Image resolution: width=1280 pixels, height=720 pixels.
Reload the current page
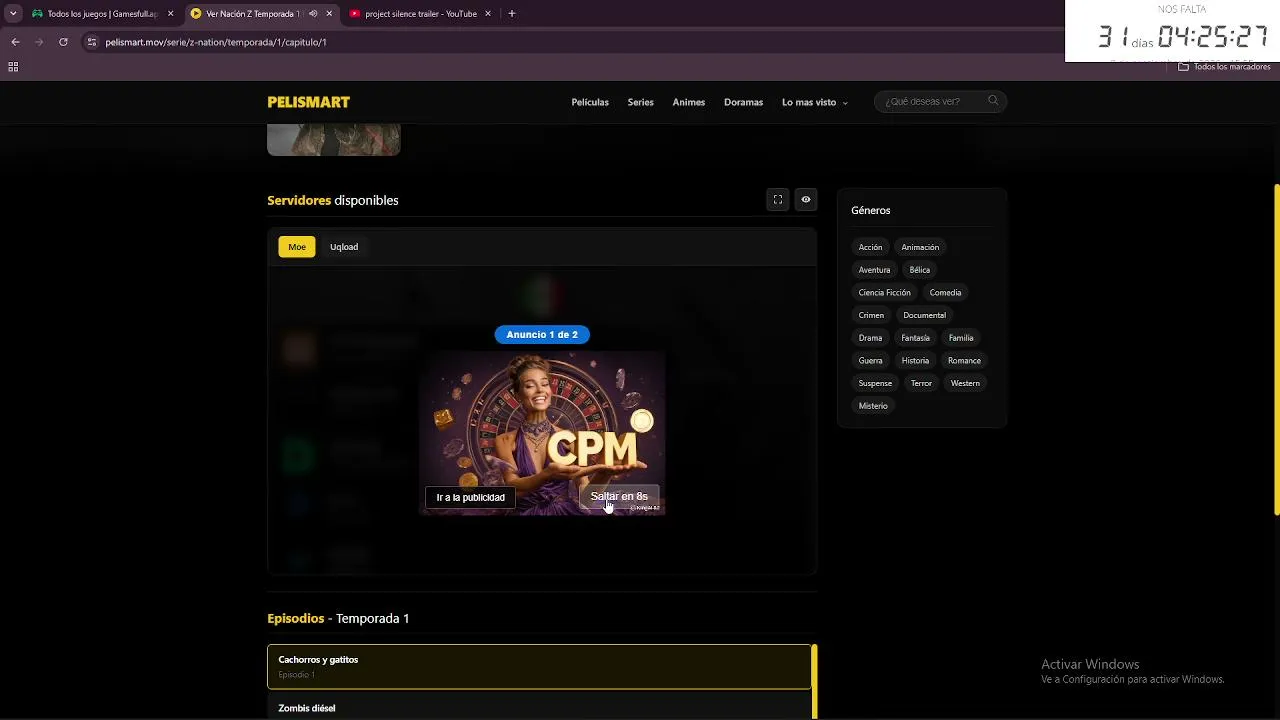(63, 42)
